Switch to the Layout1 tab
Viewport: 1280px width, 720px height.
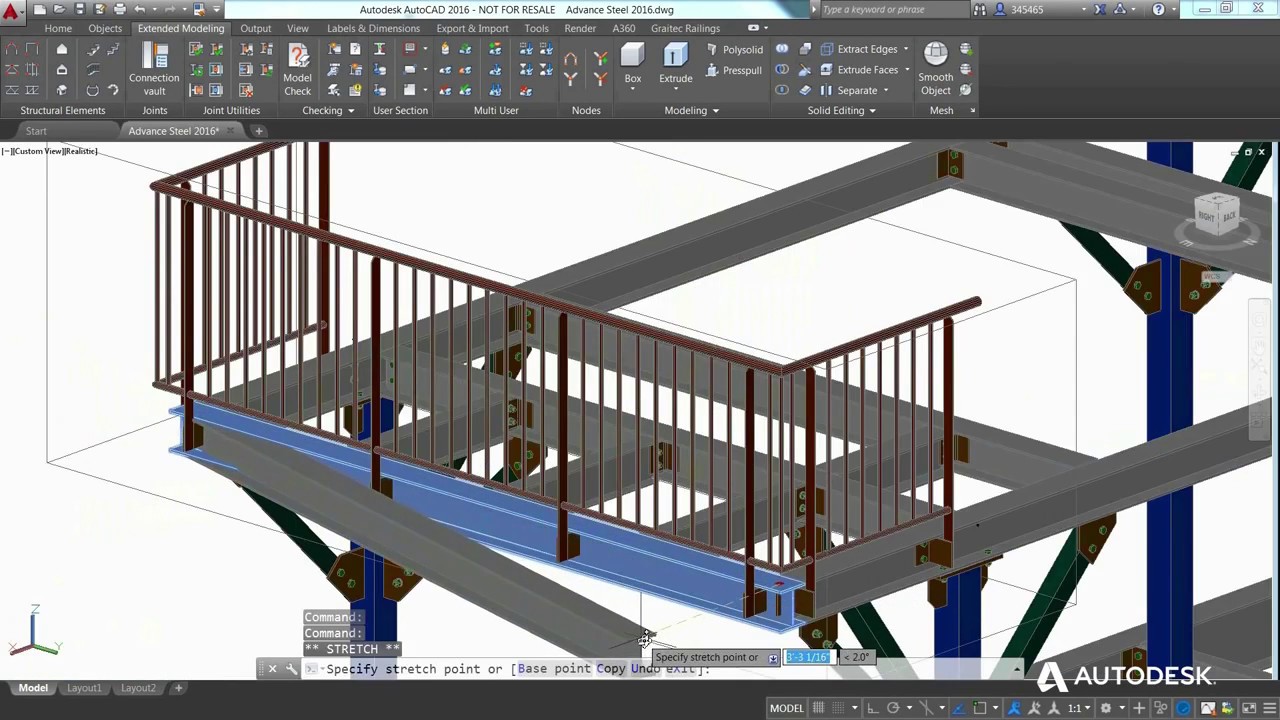(x=84, y=688)
